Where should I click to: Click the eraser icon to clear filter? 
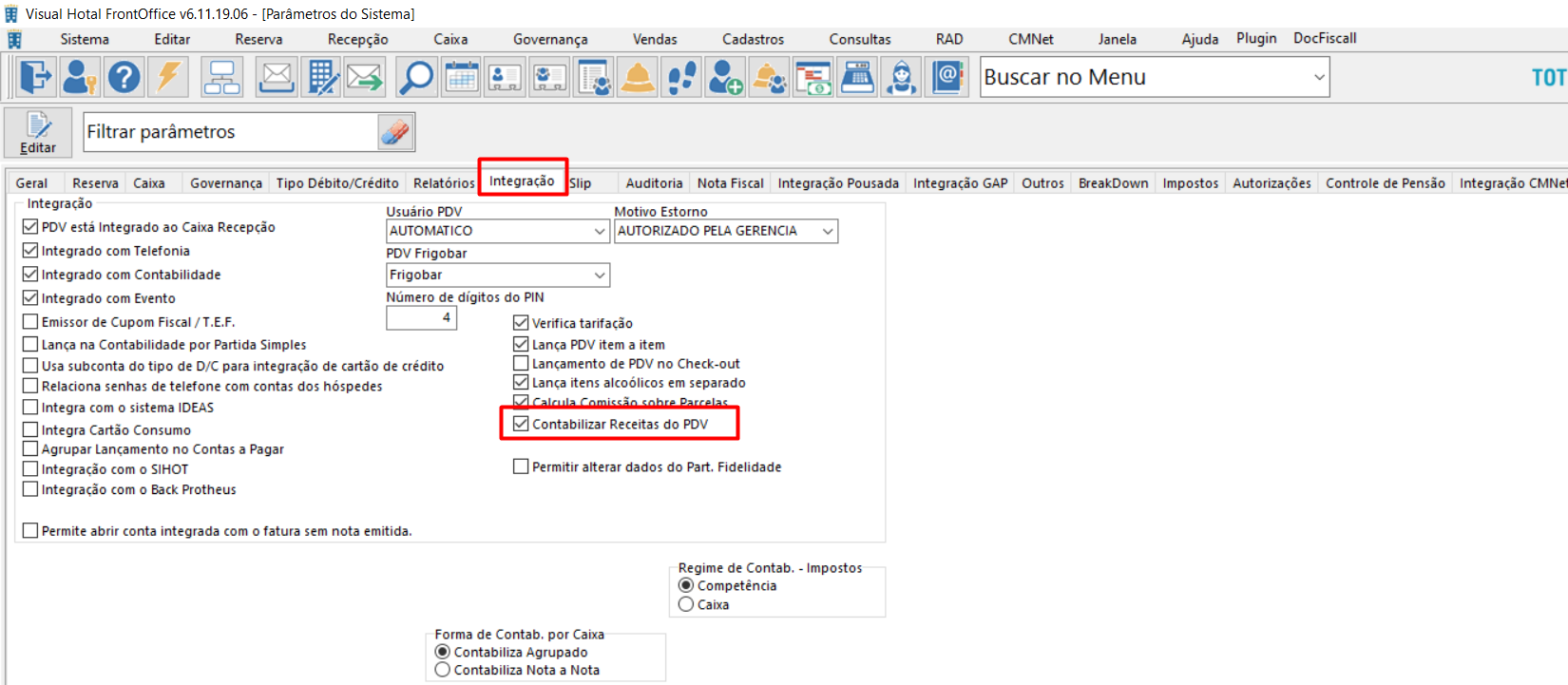[394, 132]
